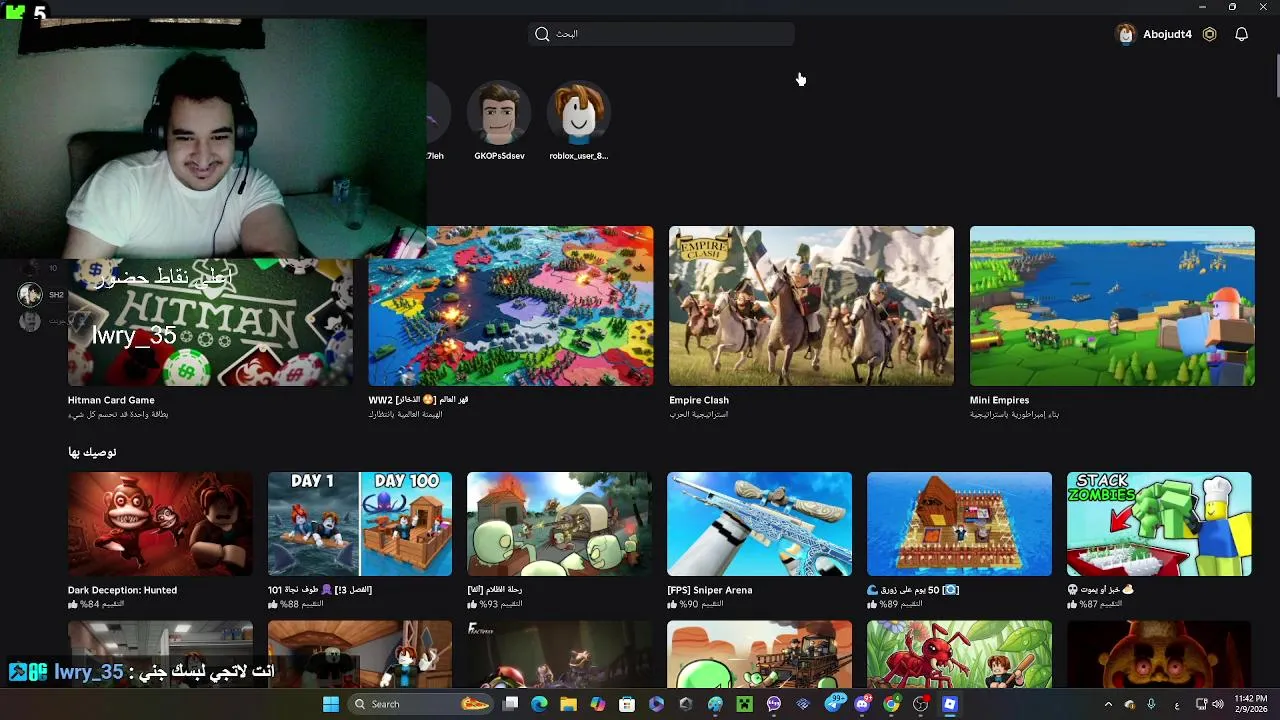Open Empire Clash game thumbnail

[811, 306]
